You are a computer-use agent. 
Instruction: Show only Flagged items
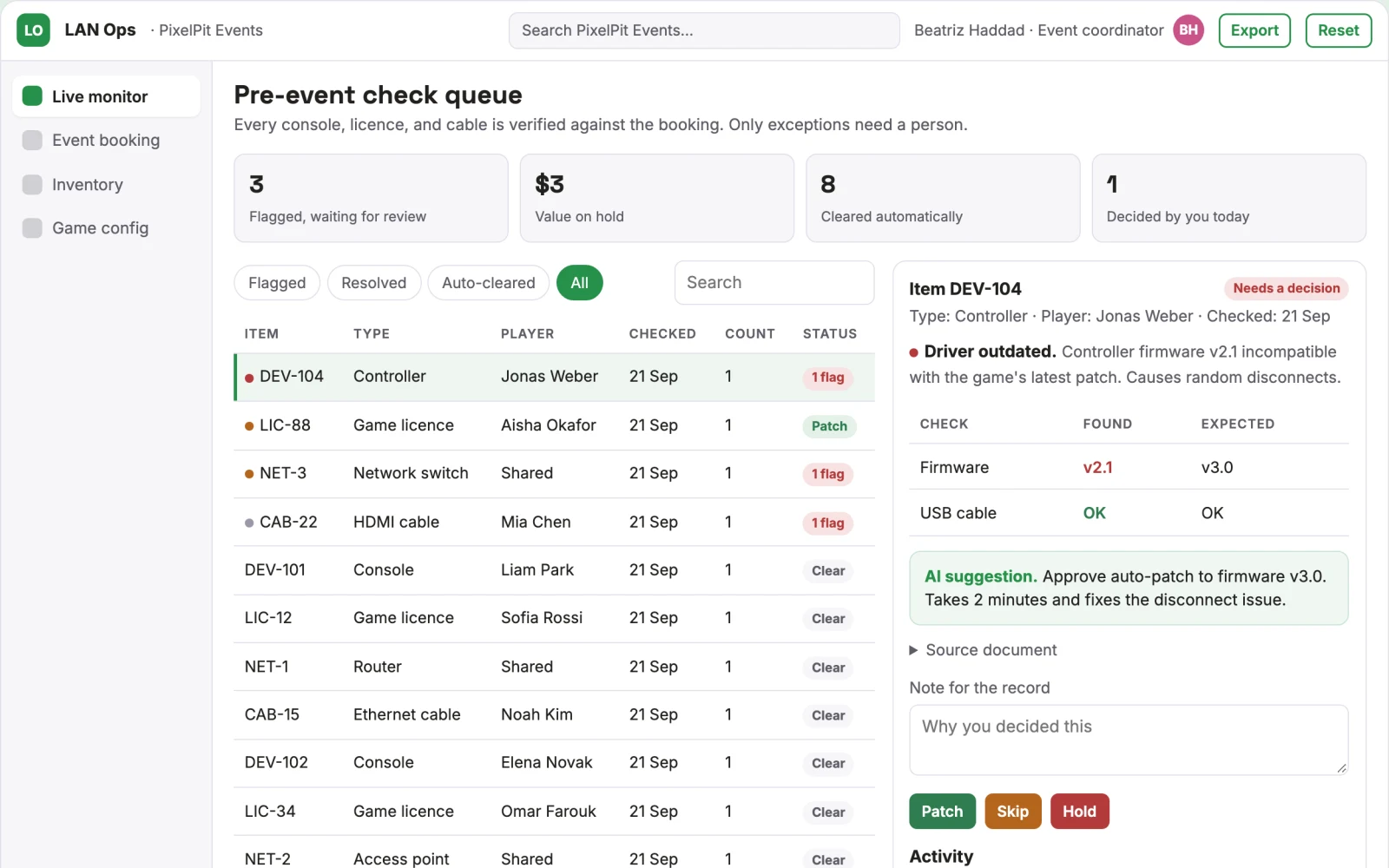tap(277, 283)
